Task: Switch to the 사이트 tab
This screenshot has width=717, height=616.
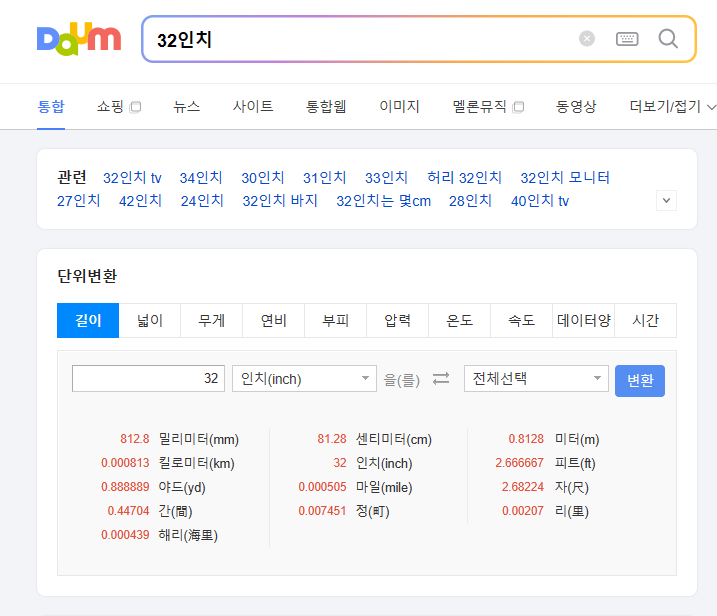Action: pyautogui.click(x=253, y=107)
